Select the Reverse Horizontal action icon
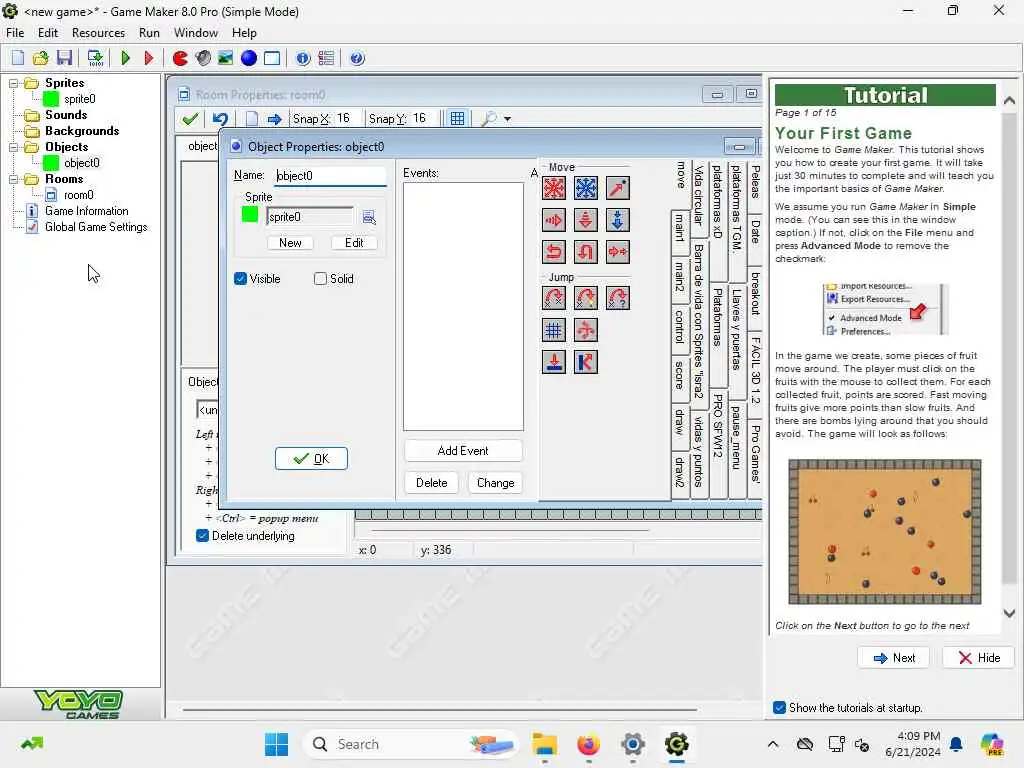The image size is (1024, 768). pos(554,252)
